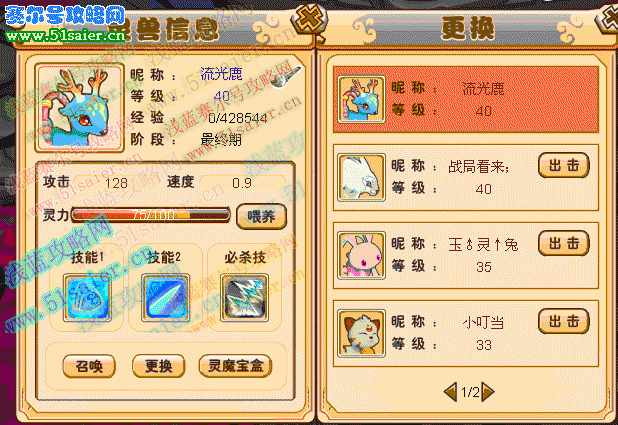Viewport: 618px width, 425px height.
Task: Send out the level 40 white rabbit with 出击
Action: point(564,165)
